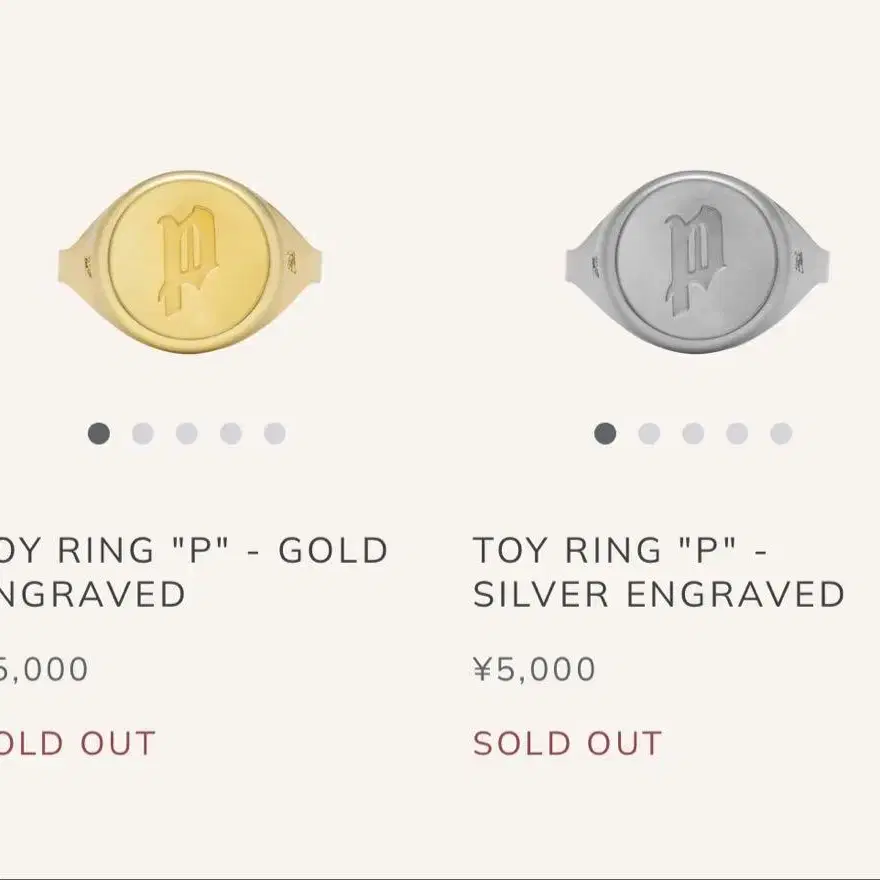Select fifth carousel dot under silver ring
Image resolution: width=880 pixels, height=880 pixels.
[x=781, y=433]
